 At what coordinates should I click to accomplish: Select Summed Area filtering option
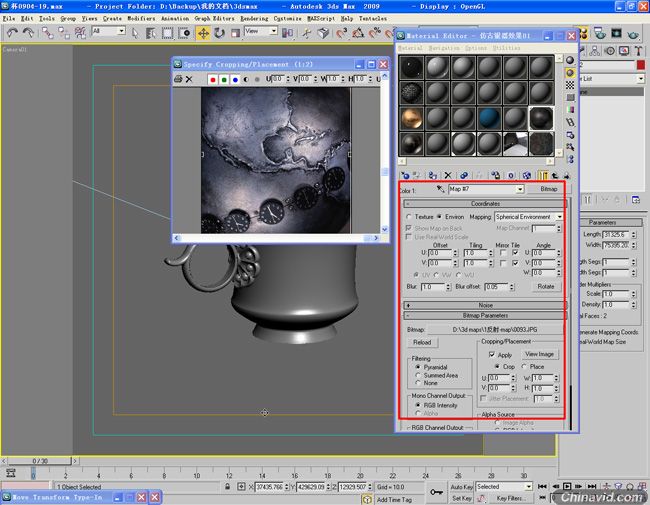click(x=418, y=375)
